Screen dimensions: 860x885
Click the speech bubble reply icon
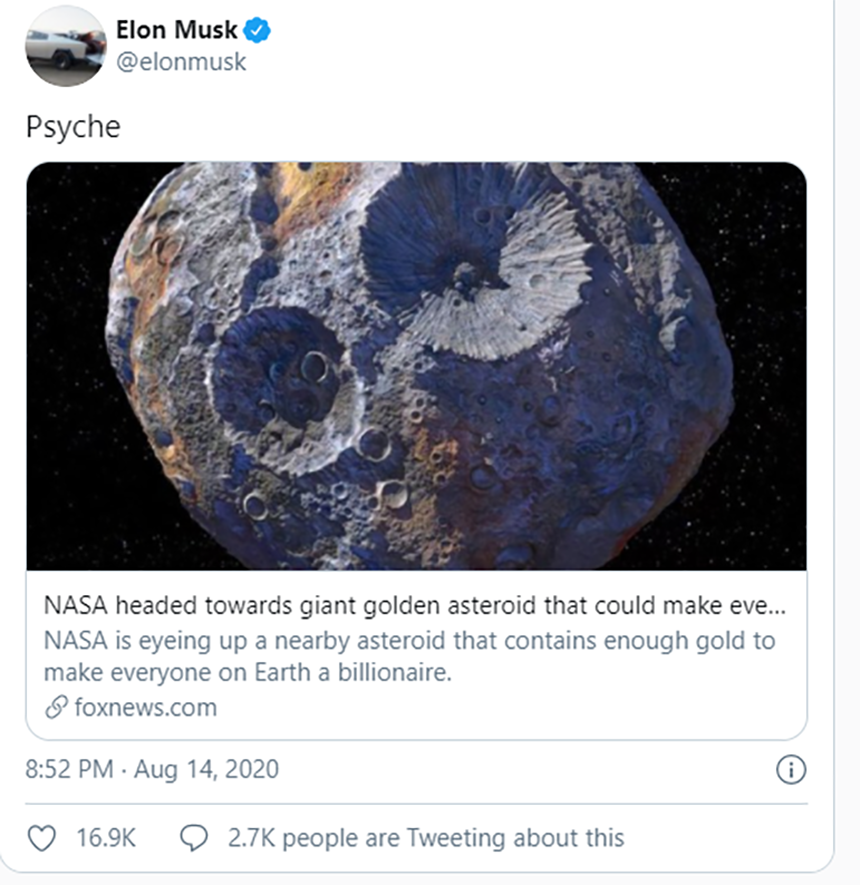[192, 837]
